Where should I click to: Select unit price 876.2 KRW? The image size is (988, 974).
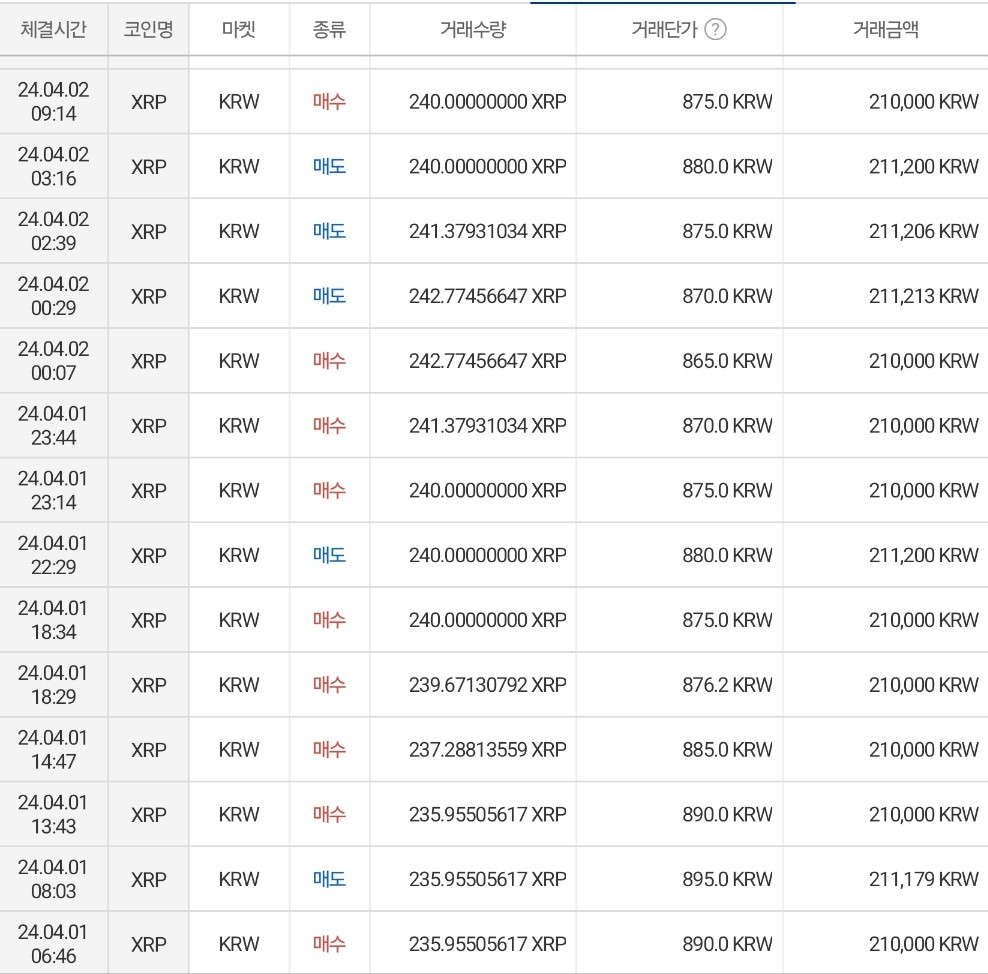tap(727, 685)
